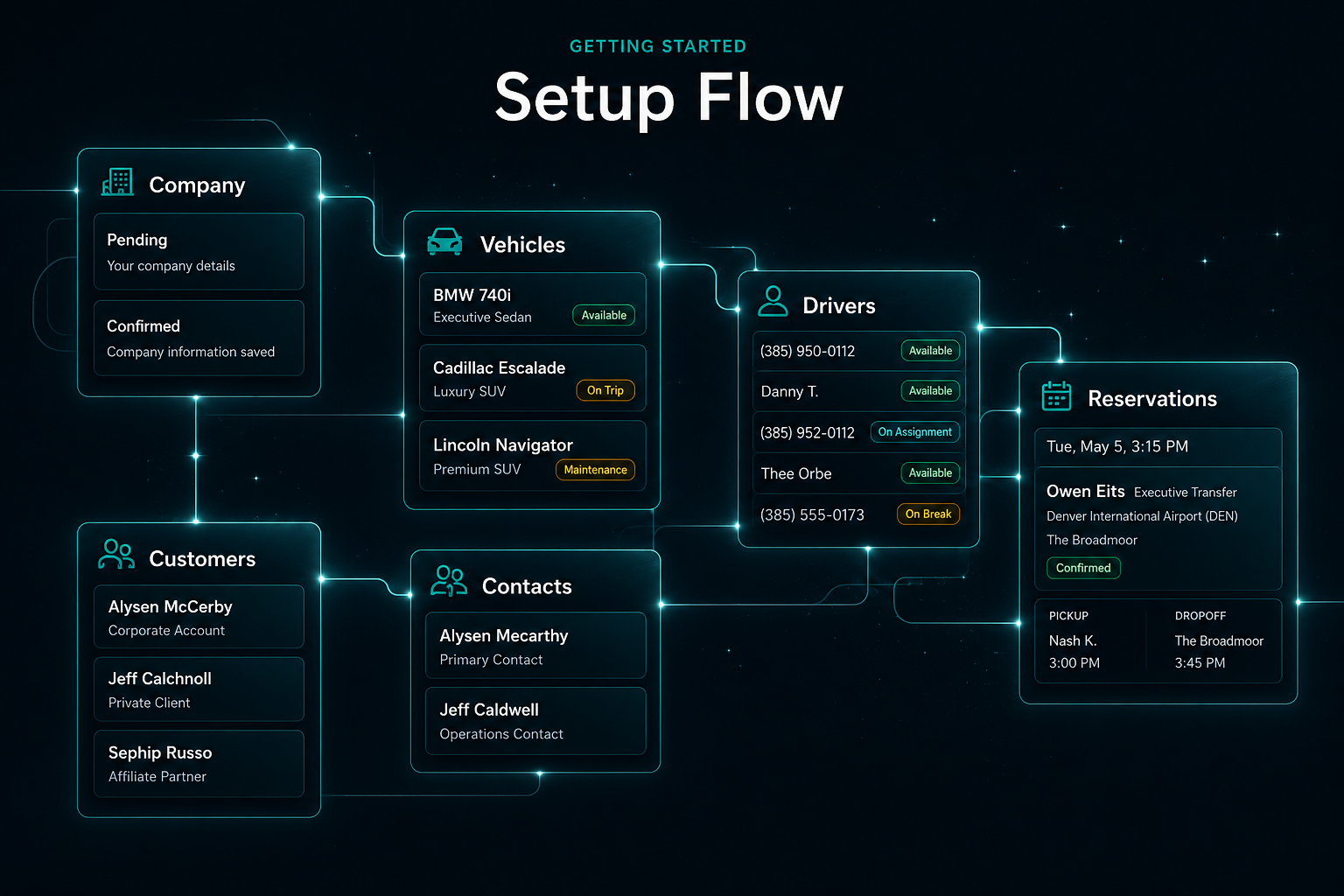
Task: Click pickup time 3:00 PM
Action: 1074,663
